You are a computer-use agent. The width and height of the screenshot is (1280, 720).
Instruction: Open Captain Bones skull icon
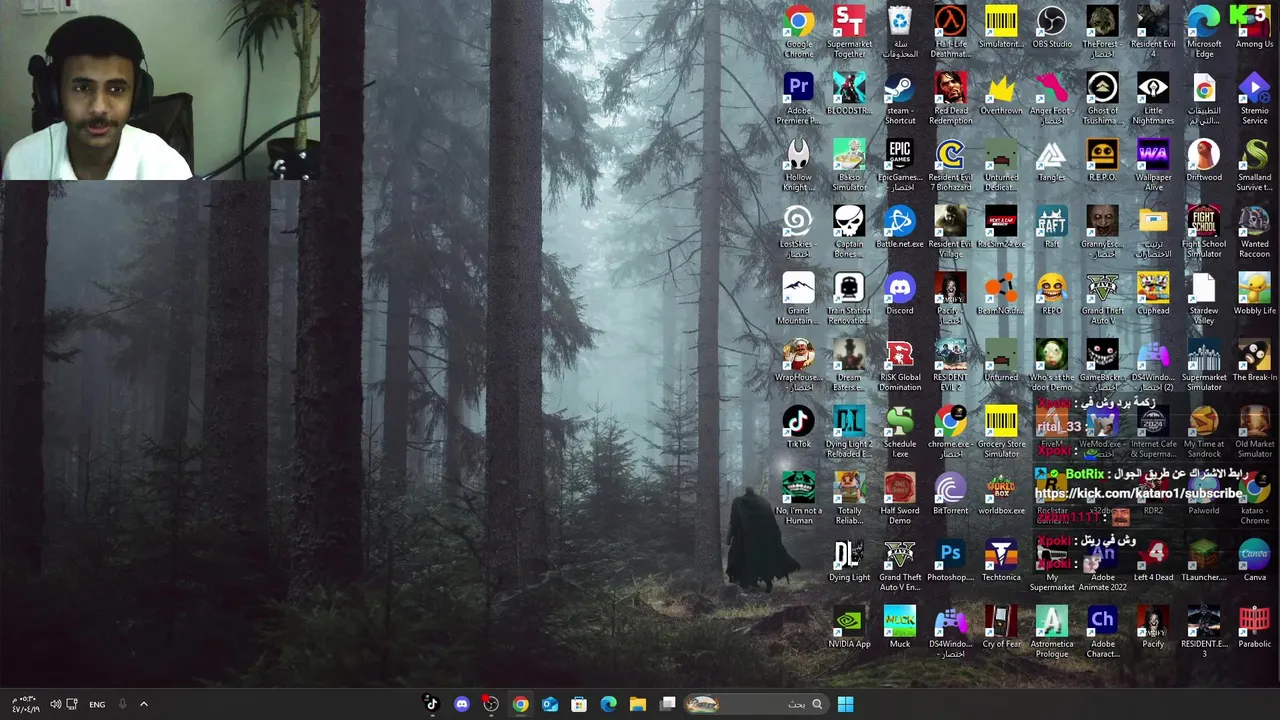849,231
